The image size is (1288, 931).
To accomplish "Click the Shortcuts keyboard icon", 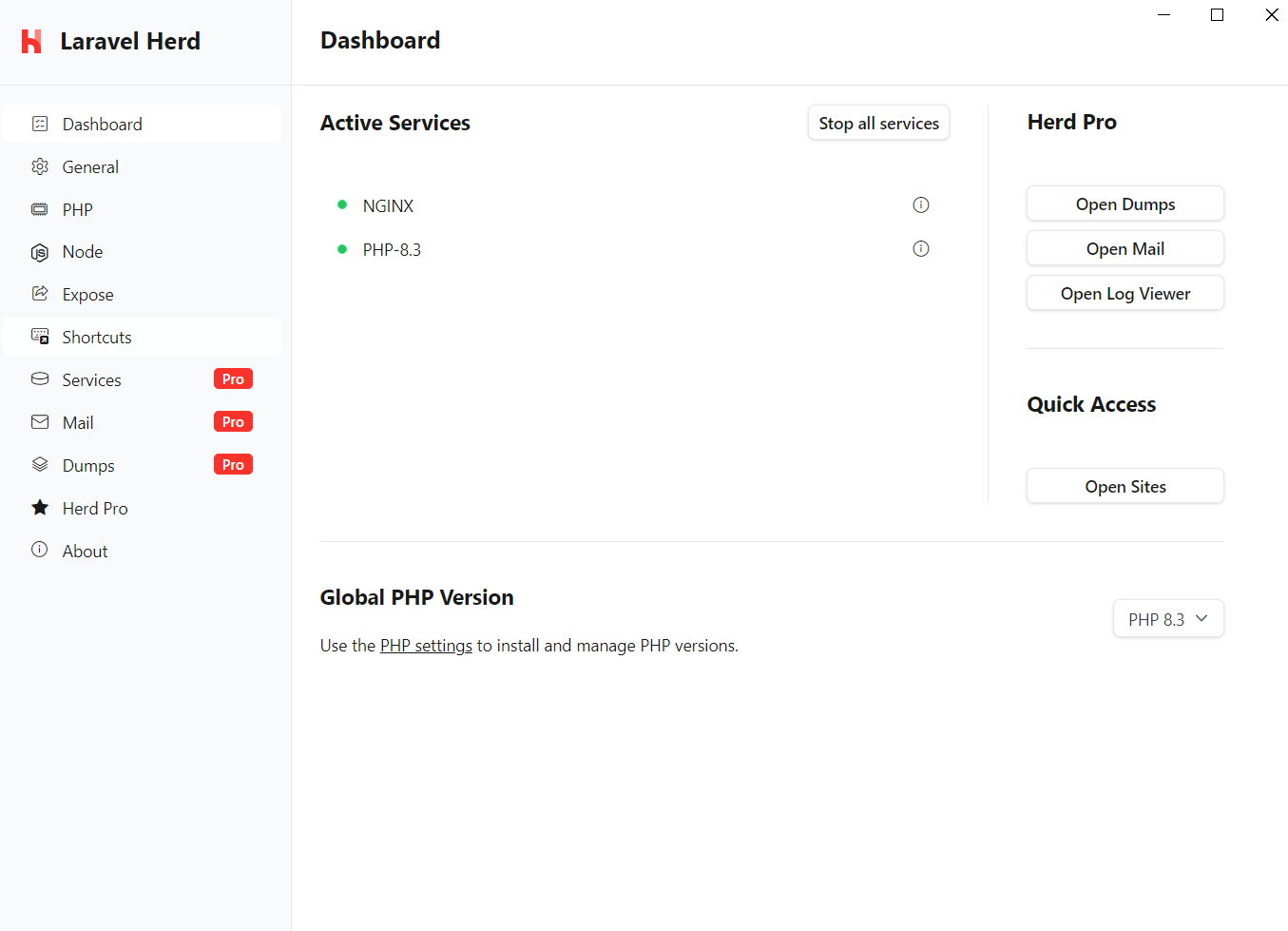I will click(40, 337).
